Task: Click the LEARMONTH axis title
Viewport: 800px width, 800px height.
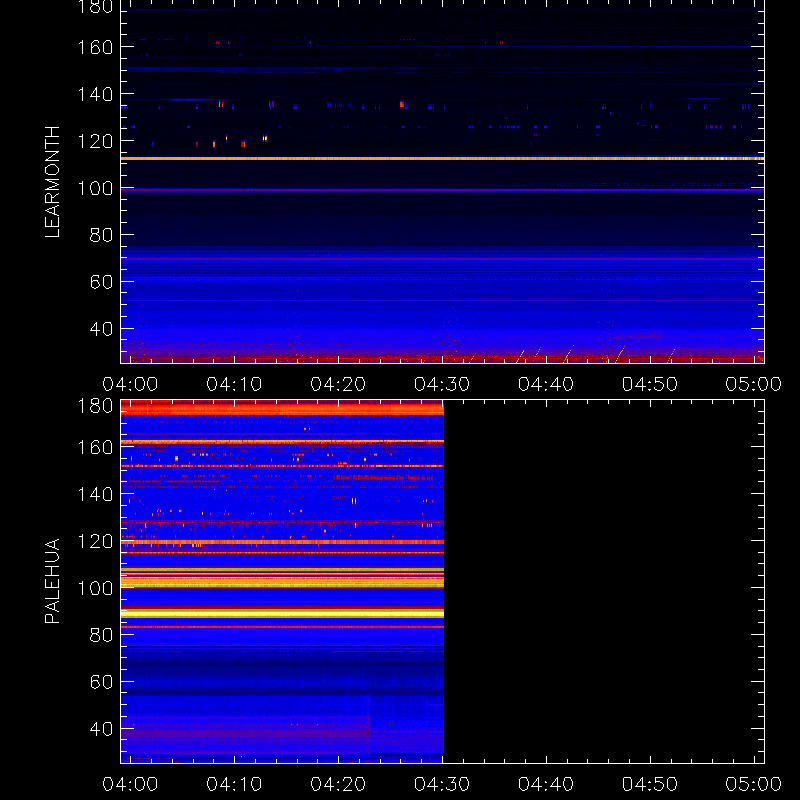Action: 53,182
